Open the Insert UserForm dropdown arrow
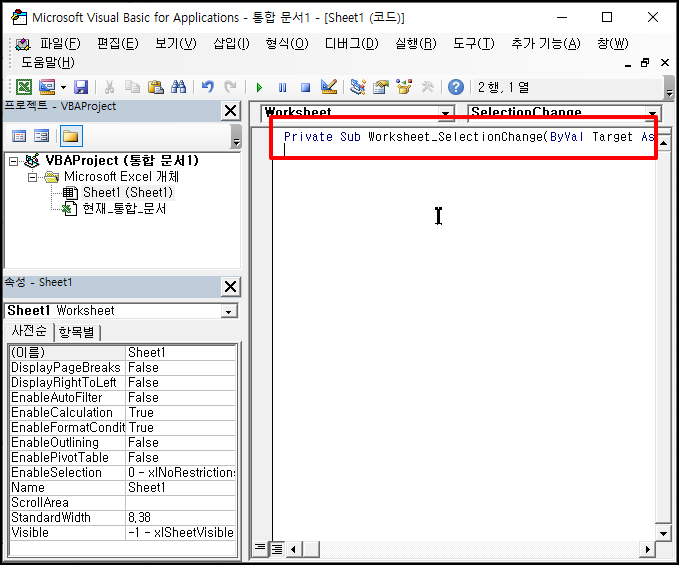 (63, 87)
